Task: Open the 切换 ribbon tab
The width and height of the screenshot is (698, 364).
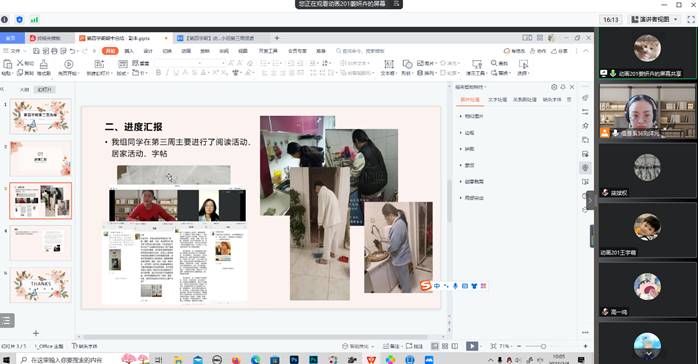Action: 167,51
